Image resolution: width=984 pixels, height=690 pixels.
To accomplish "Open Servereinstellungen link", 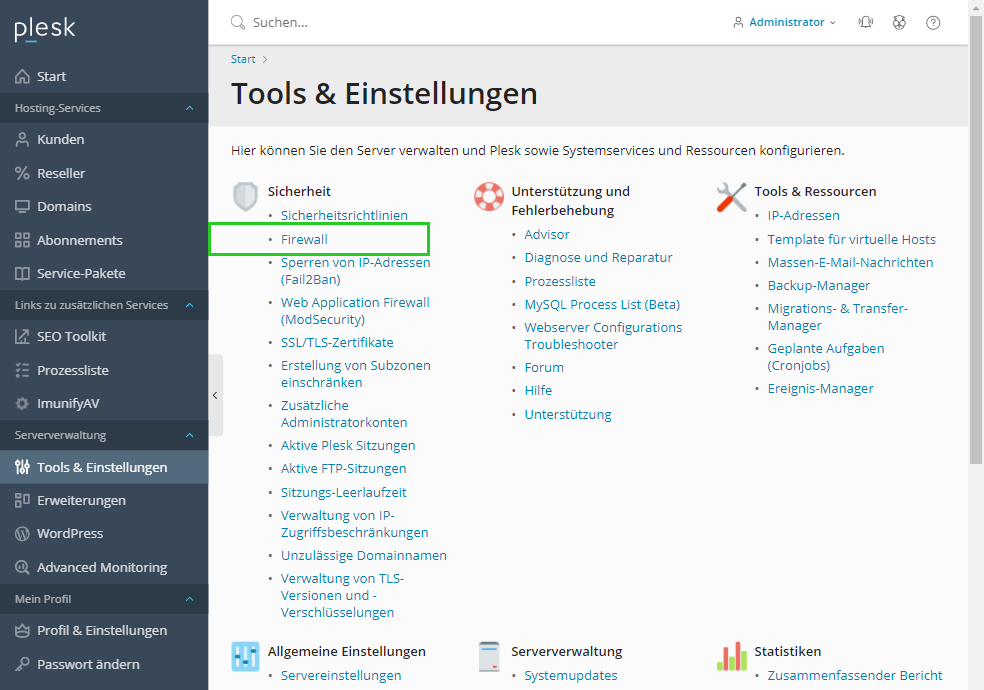I will pyautogui.click(x=341, y=676).
